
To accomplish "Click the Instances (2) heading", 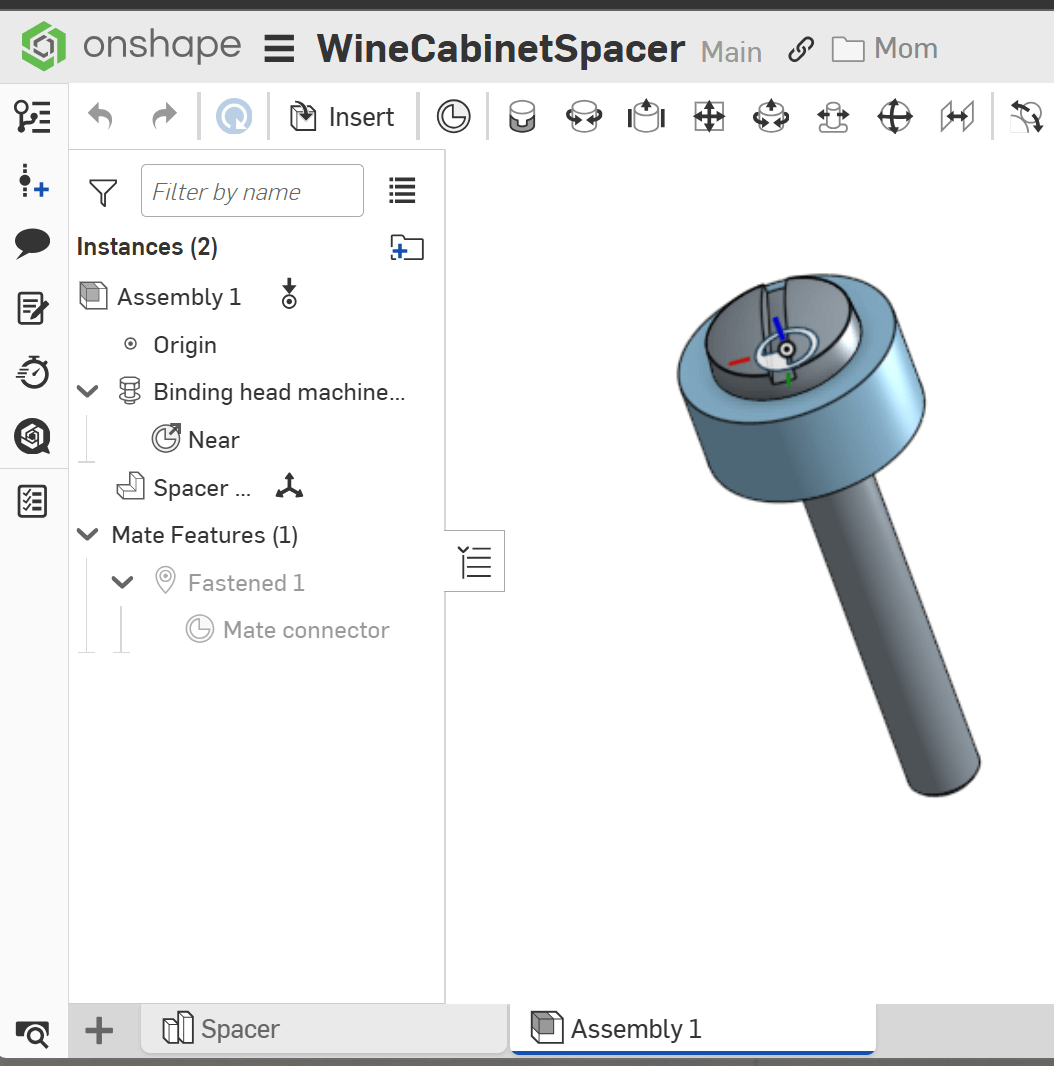I will [x=147, y=247].
